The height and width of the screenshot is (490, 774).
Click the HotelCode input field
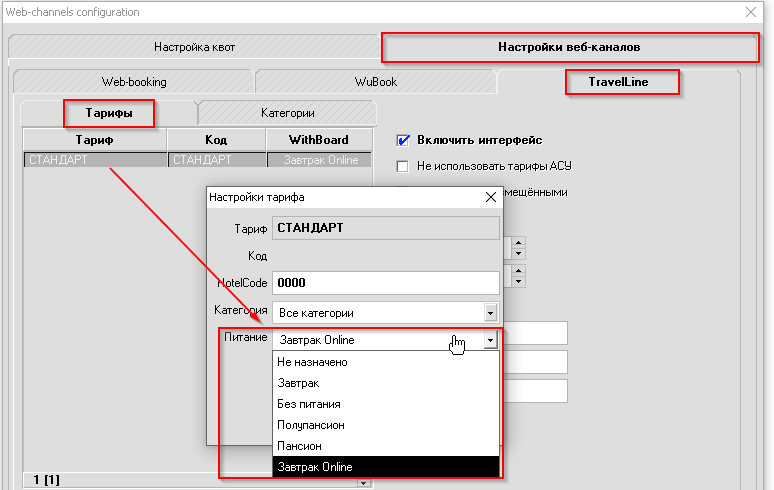coord(385,283)
